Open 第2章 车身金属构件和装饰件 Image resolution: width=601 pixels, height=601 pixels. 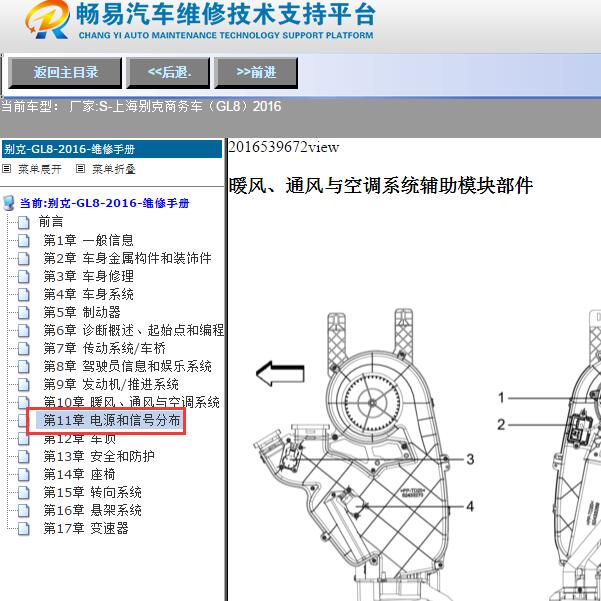click(x=127, y=258)
